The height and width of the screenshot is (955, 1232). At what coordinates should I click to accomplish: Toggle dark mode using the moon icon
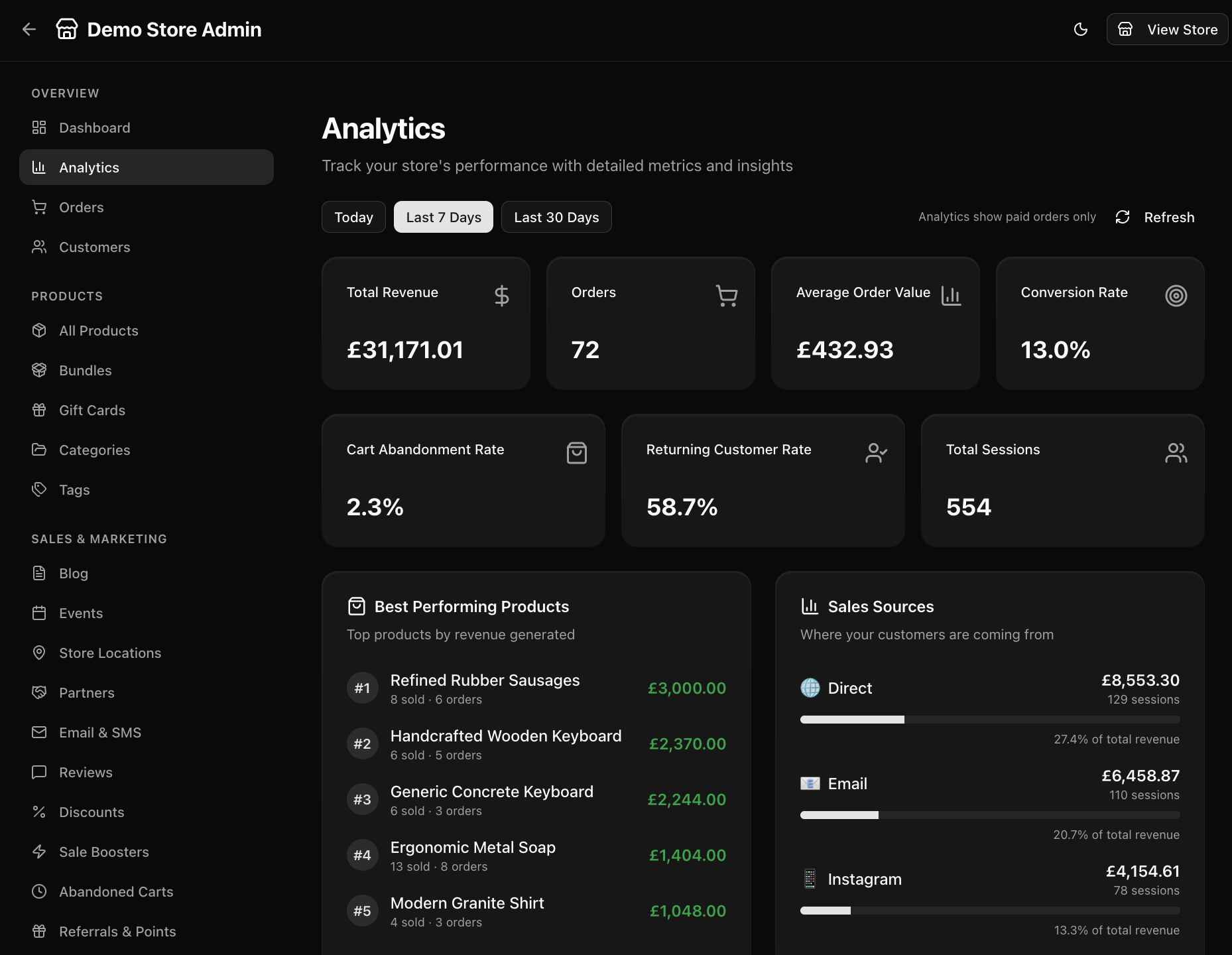pyautogui.click(x=1080, y=29)
